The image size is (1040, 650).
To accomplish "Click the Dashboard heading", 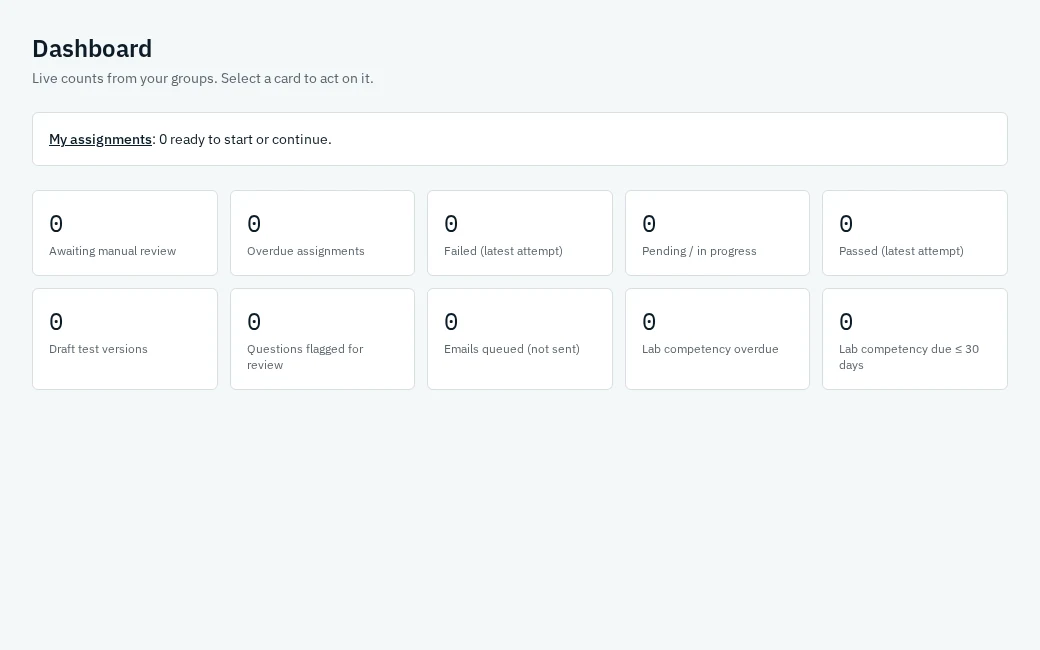I will pyautogui.click(x=92, y=48).
